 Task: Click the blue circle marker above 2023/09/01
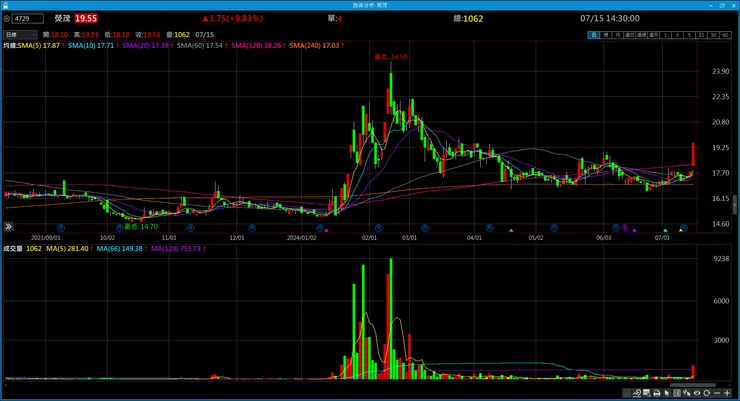[x=60, y=228]
